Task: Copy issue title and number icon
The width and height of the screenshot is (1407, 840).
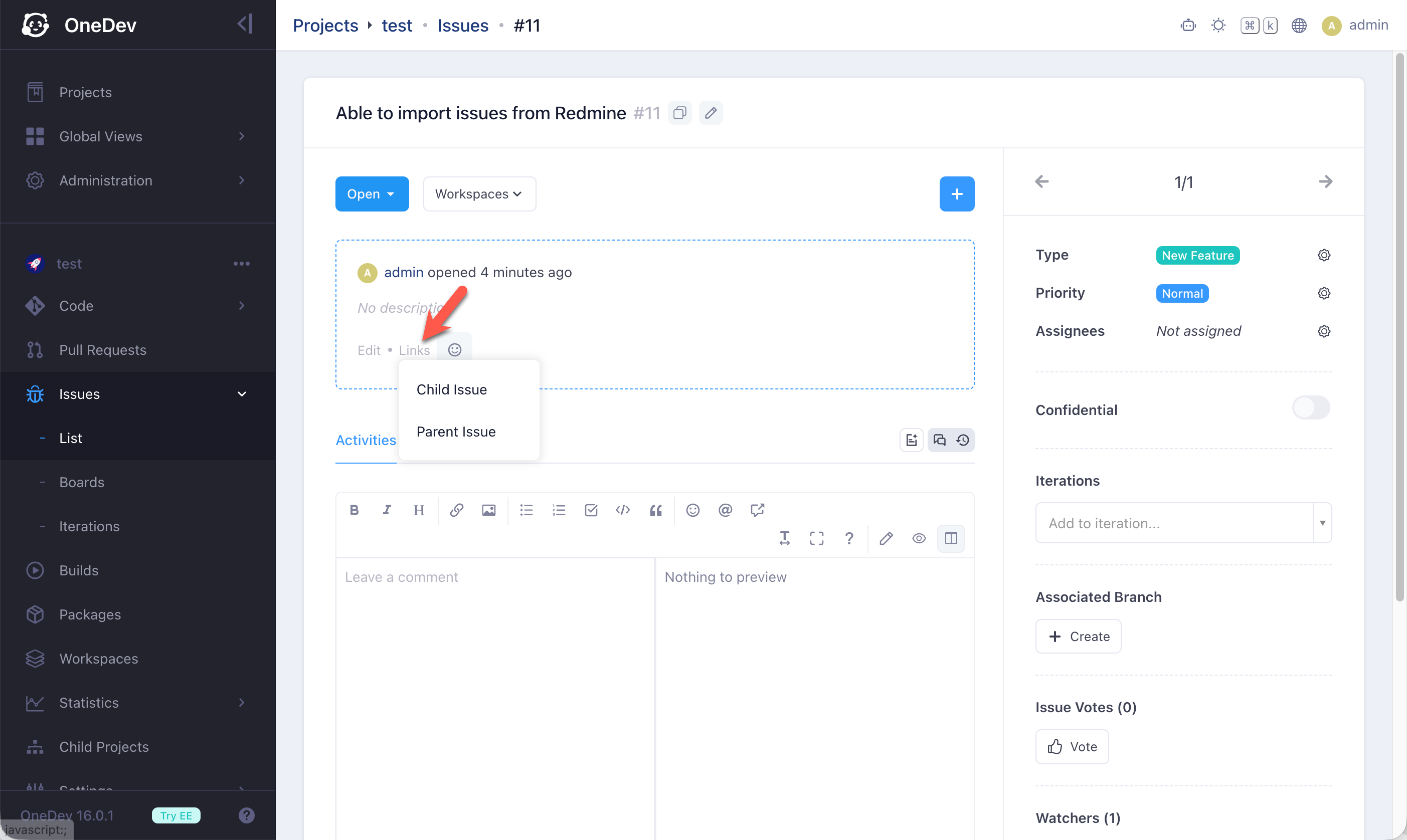Action: tap(679, 113)
